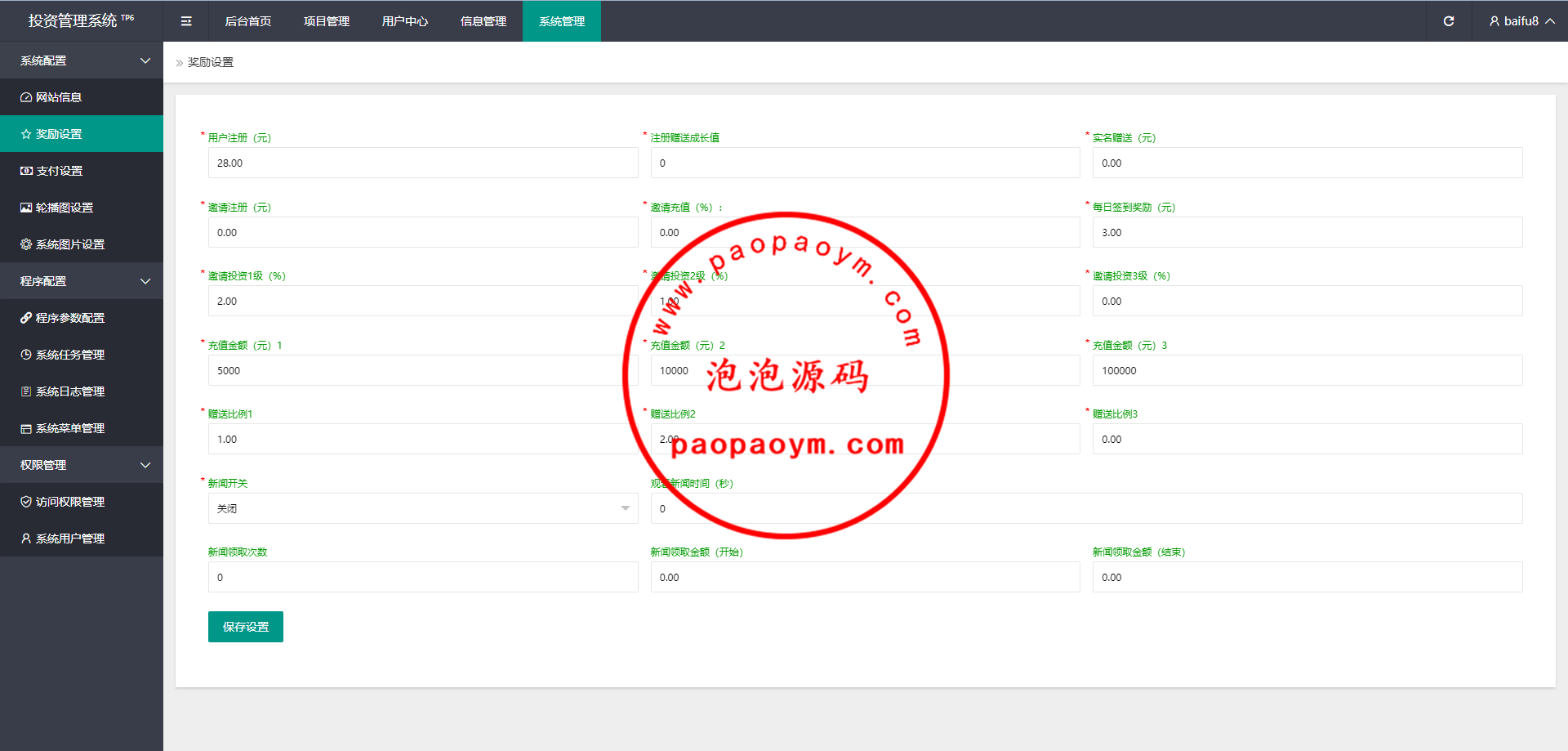This screenshot has height=751, width=1568.
Task: Click the 邀请投资1级（%）input field
Action: (423, 301)
